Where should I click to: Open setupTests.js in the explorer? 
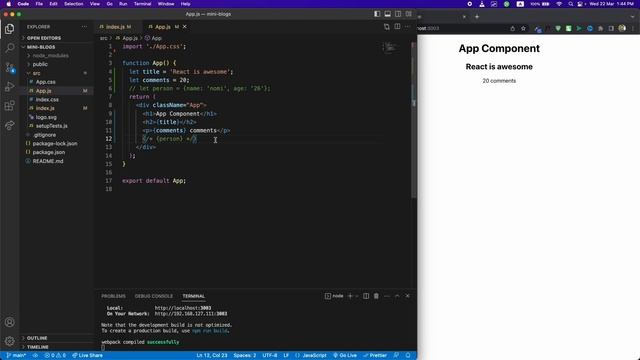coord(51,126)
